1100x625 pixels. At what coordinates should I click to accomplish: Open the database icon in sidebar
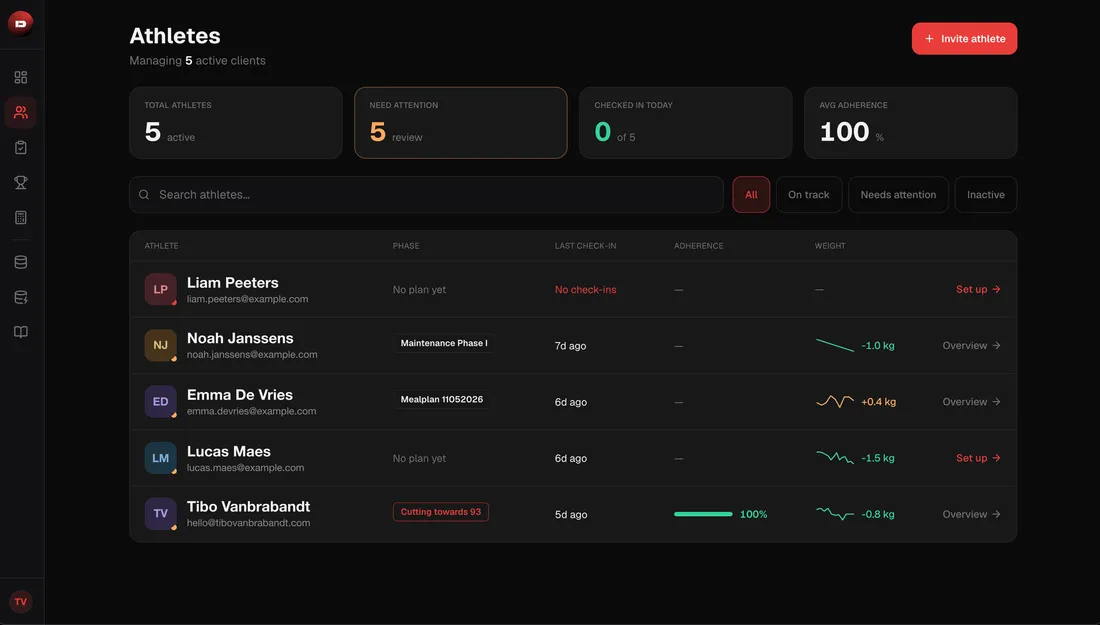click(x=21, y=262)
